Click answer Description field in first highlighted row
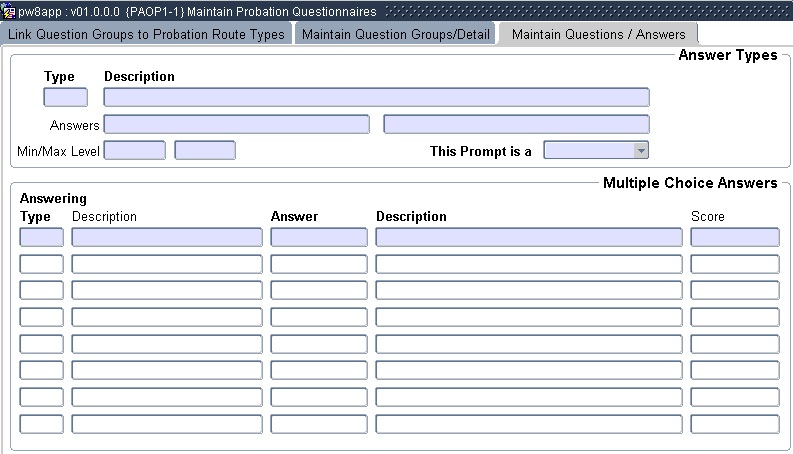The image size is (793, 454). 529,237
